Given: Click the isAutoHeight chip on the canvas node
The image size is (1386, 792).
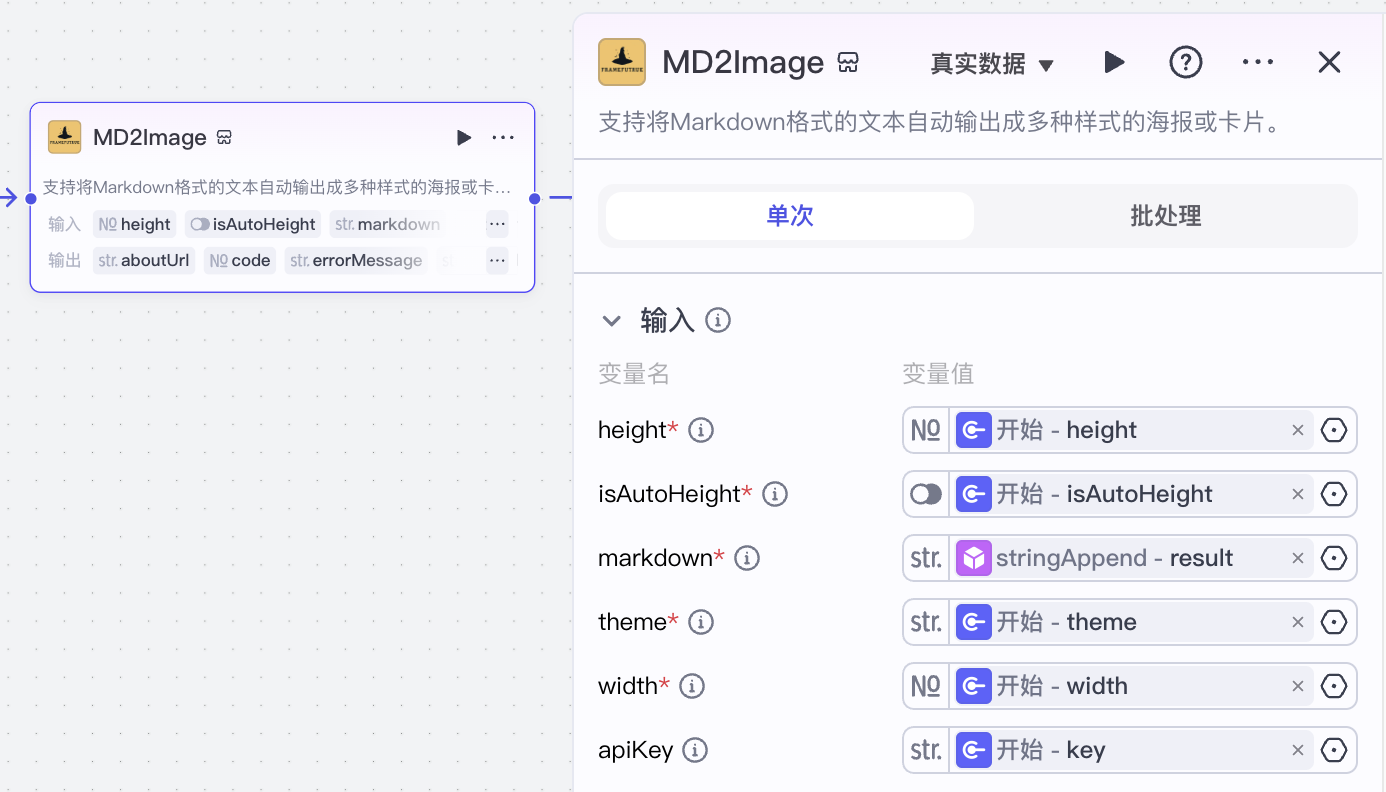Looking at the screenshot, I should tap(252, 223).
